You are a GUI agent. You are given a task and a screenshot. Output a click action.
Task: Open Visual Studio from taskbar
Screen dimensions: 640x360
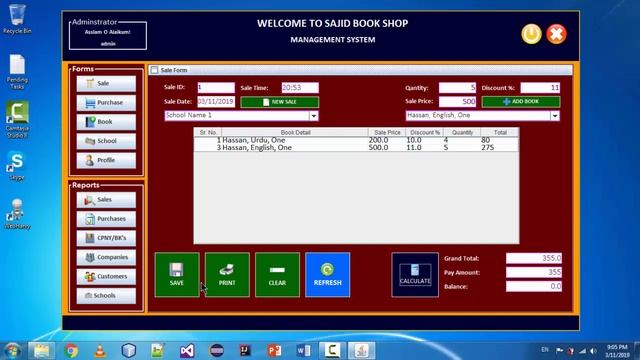pos(187,351)
